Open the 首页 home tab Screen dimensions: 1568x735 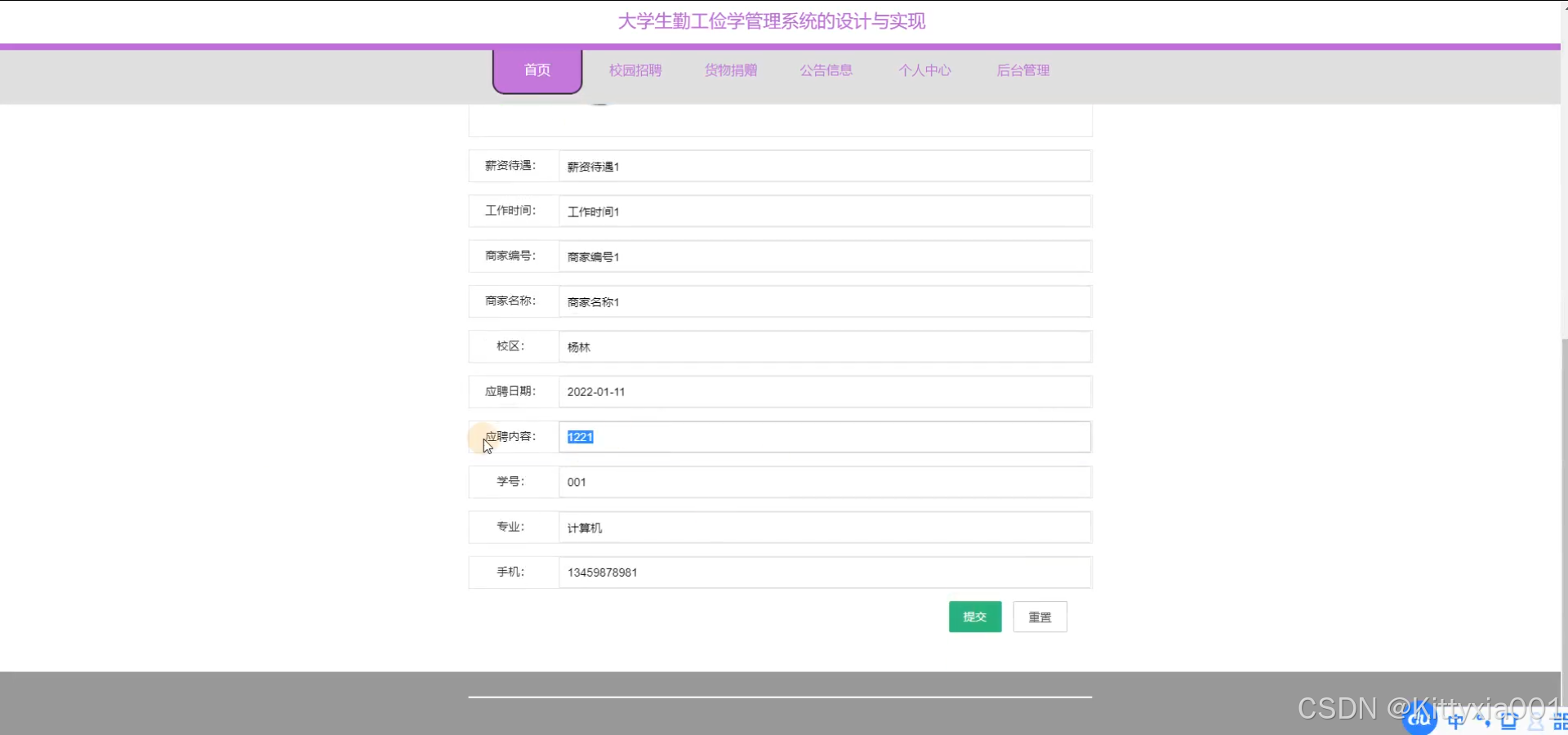click(537, 70)
